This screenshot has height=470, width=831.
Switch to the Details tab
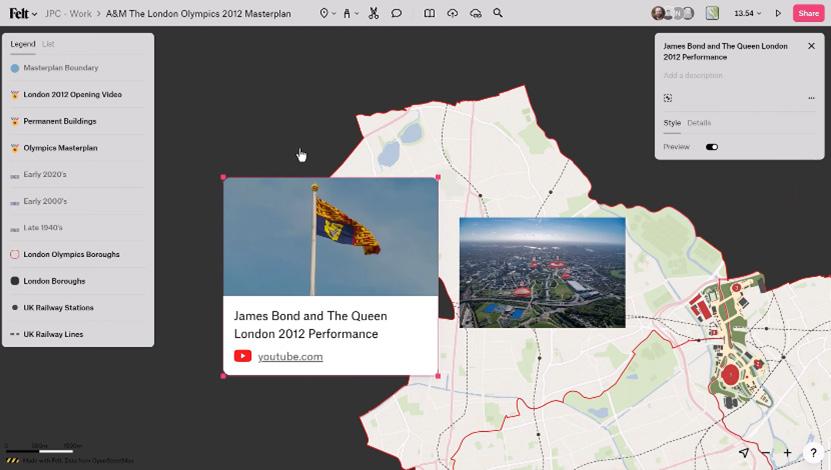(699, 123)
